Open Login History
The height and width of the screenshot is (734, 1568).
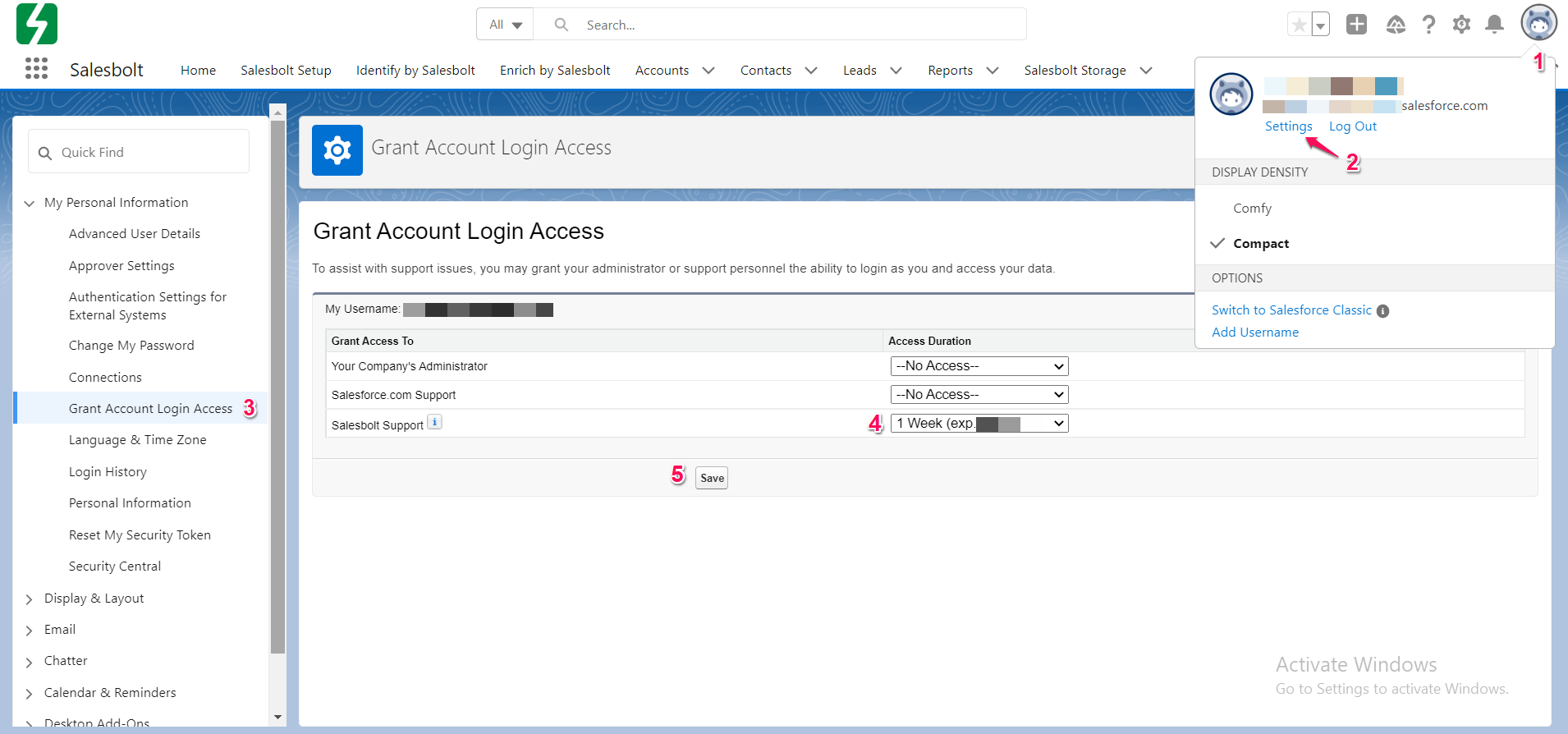click(x=108, y=472)
